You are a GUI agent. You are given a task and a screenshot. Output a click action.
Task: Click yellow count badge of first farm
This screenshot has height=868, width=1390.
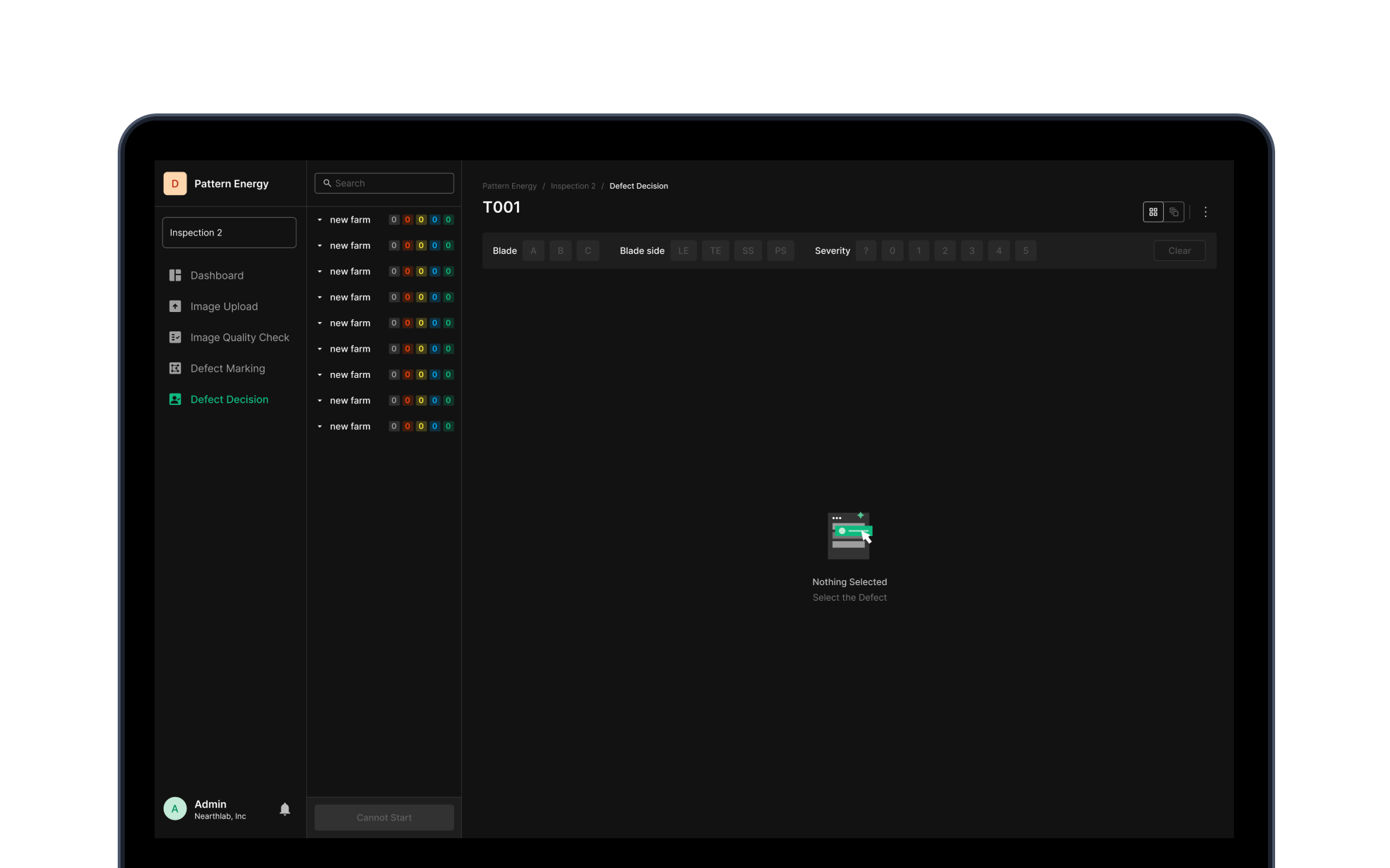point(421,220)
